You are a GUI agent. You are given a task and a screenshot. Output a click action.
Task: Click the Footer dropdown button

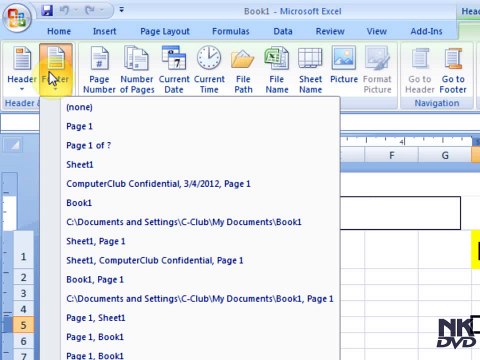tap(56, 69)
